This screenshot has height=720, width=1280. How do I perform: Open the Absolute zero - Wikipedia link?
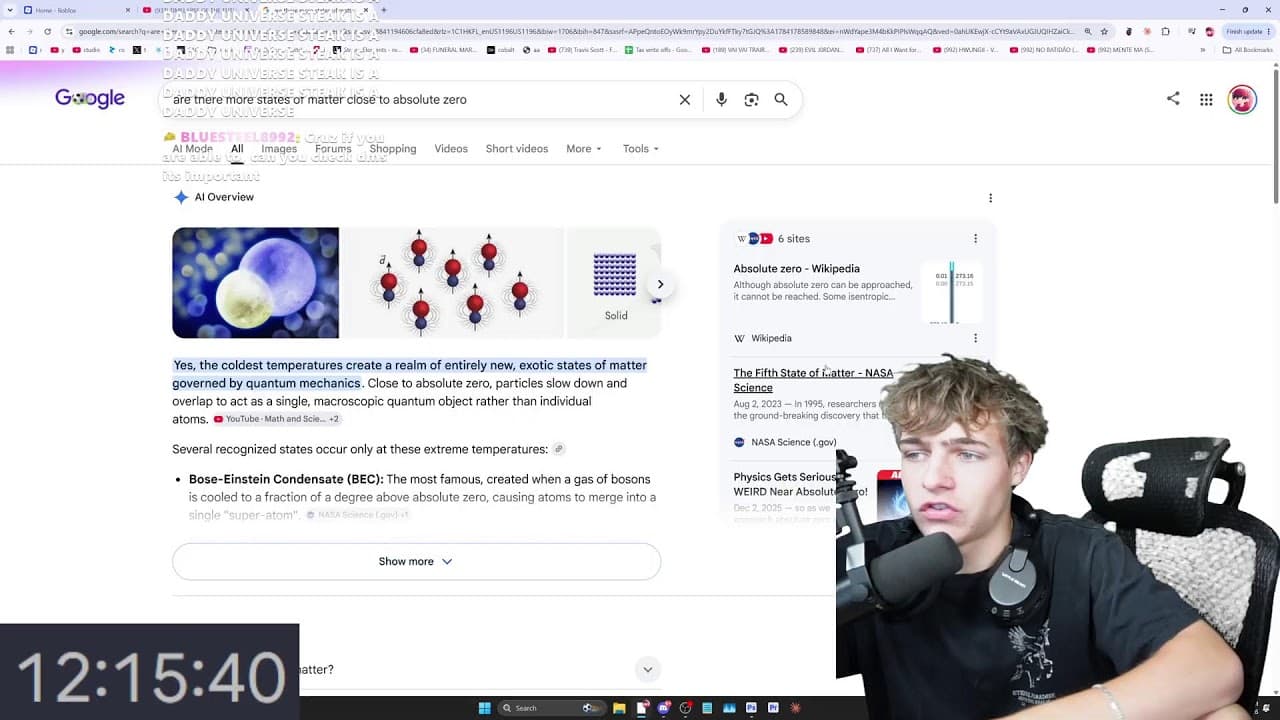pos(796,269)
